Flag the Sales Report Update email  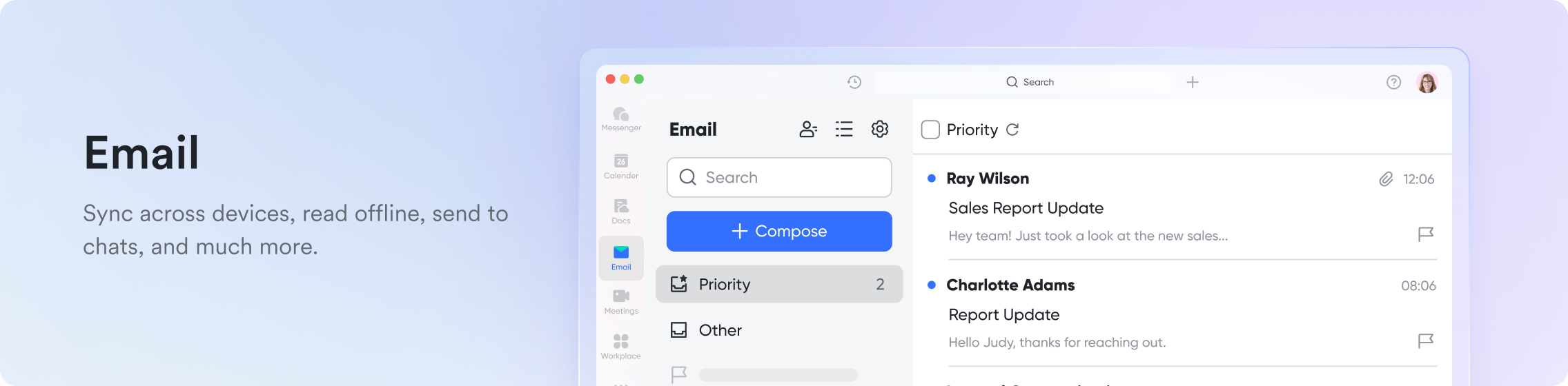[x=1426, y=234]
